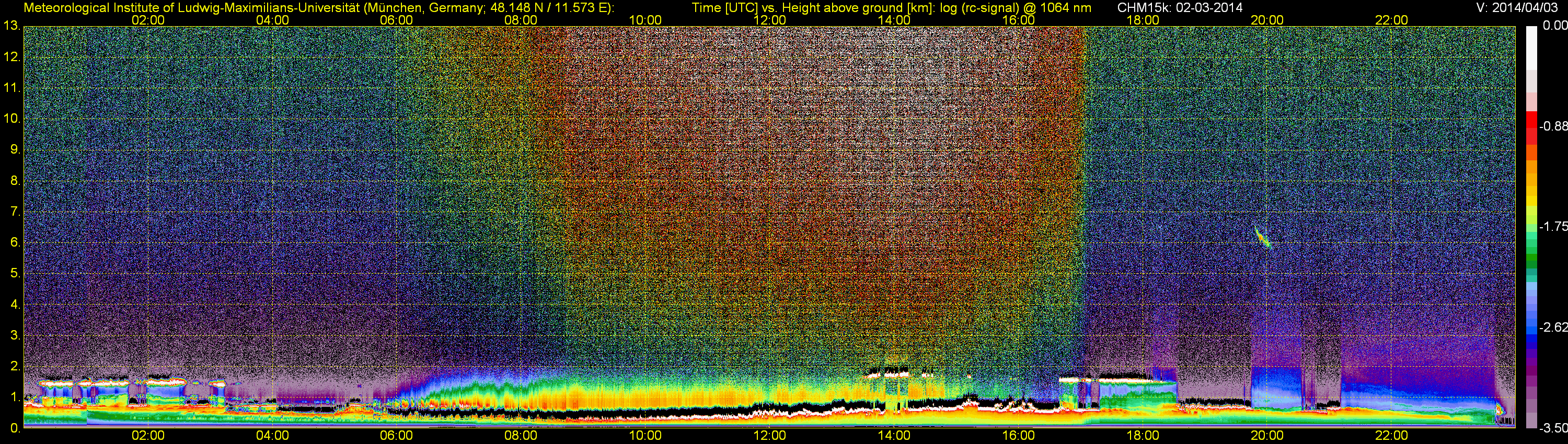Click the small cloud streak near 20:00 at 6 km

point(1263,238)
